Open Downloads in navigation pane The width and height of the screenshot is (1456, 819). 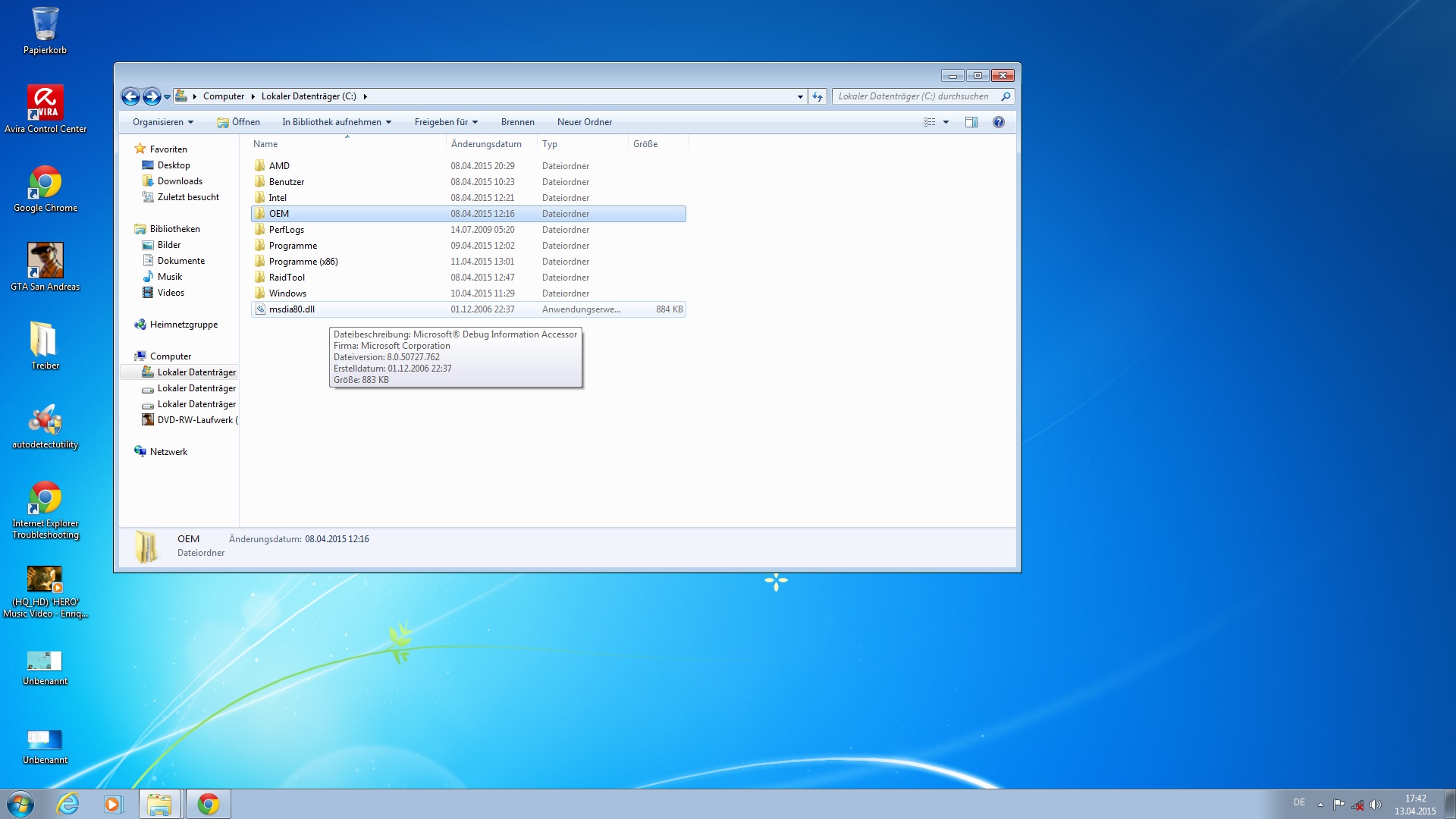click(180, 181)
